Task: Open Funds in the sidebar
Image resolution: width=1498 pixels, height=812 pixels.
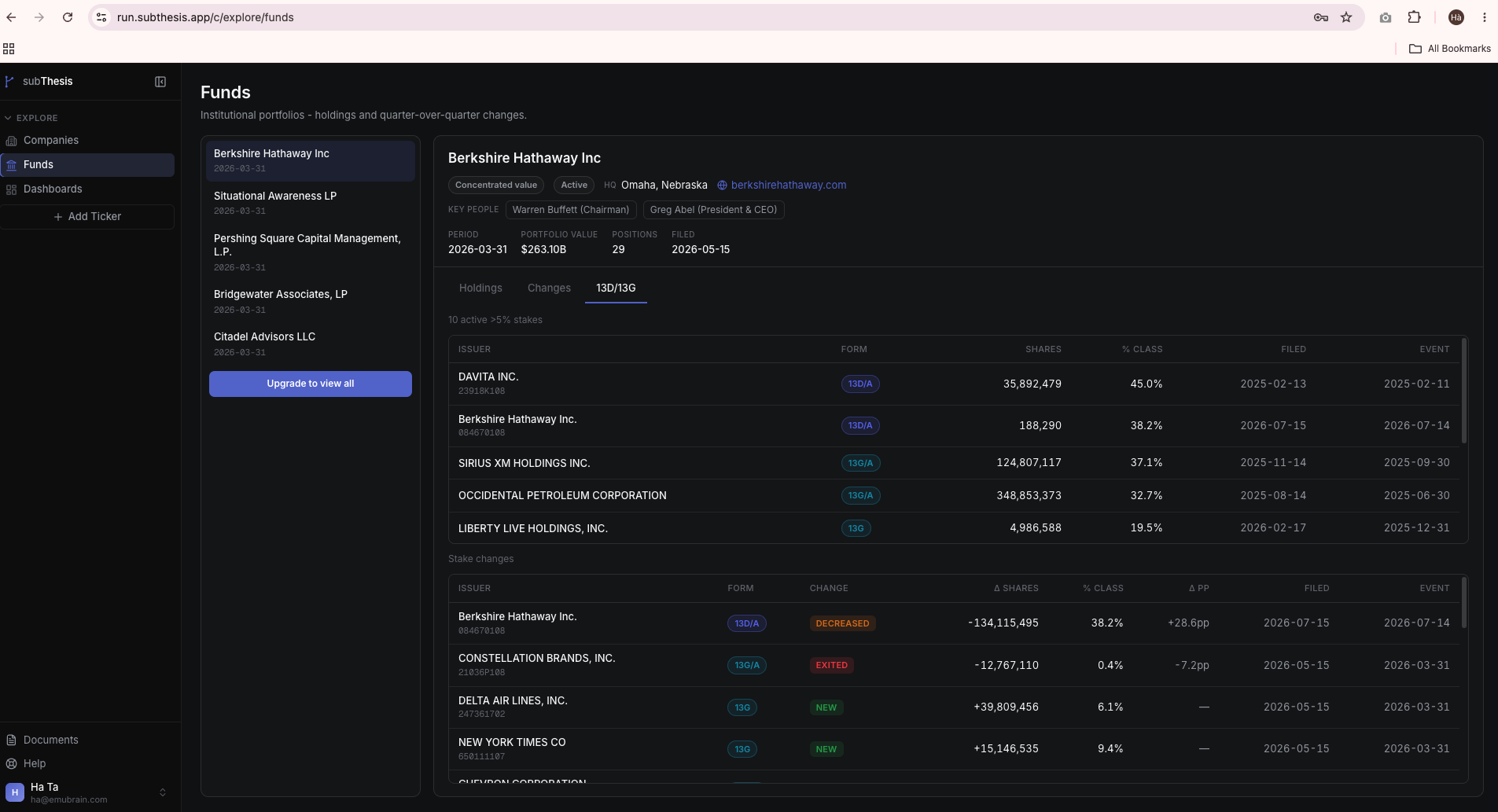Action: [87, 165]
